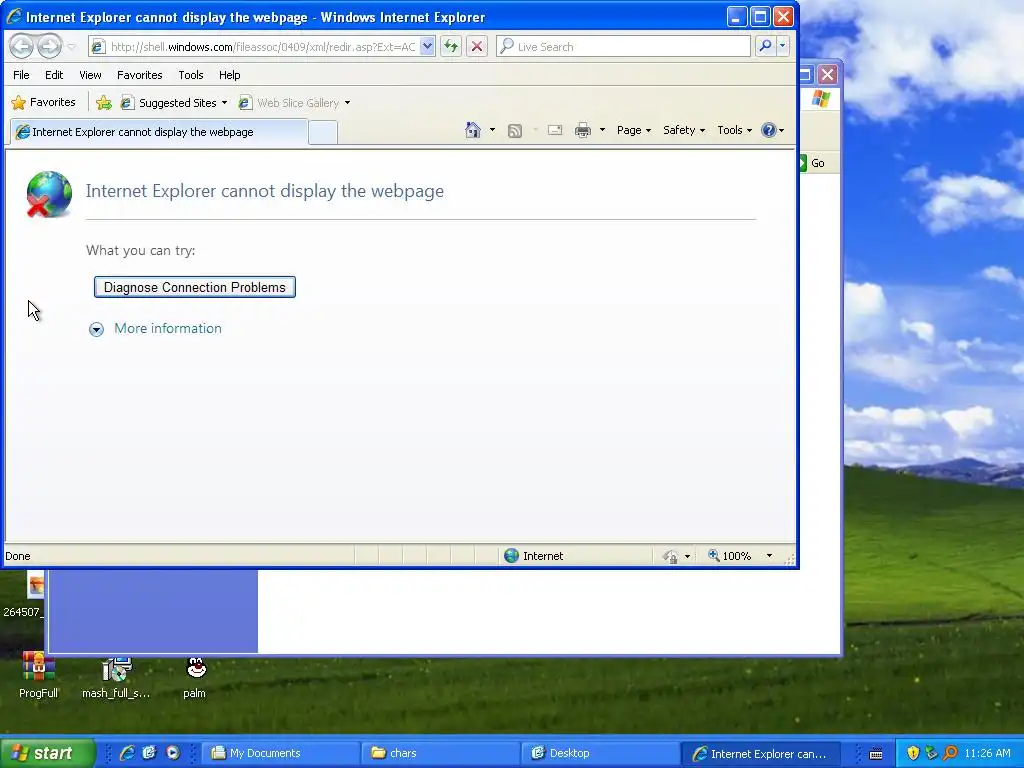Click the security shield tray icon

[x=913, y=753]
